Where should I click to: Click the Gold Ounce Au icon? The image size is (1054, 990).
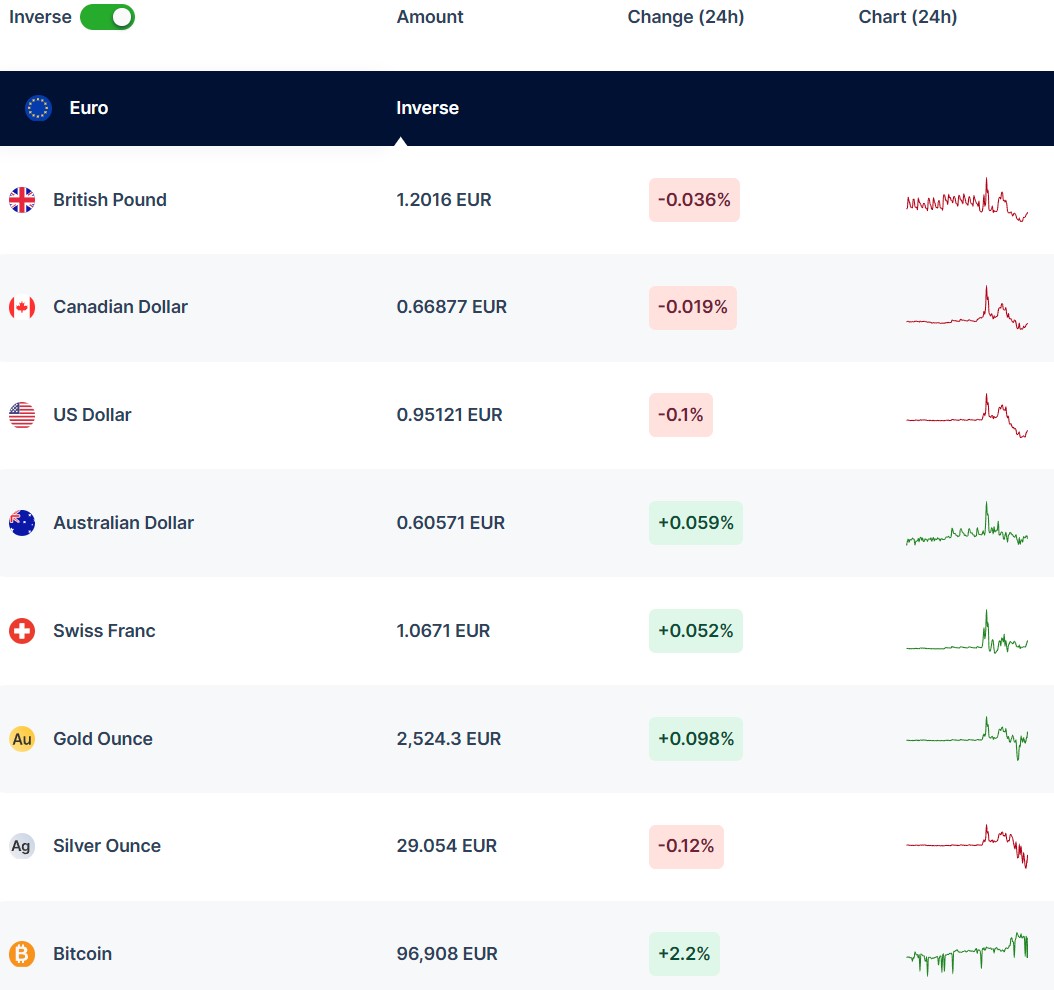point(22,739)
